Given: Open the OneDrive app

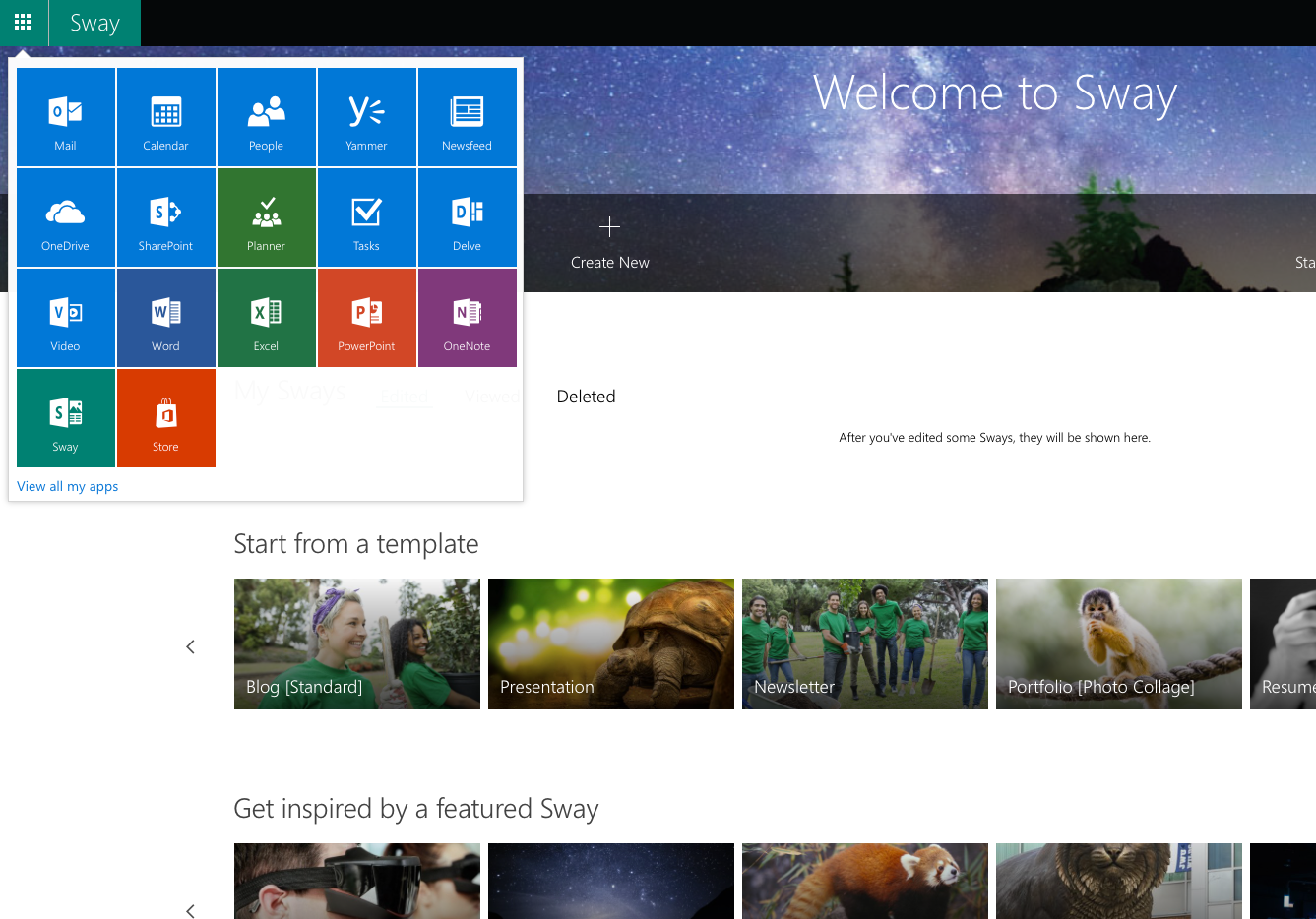Looking at the screenshot, I should [x=65, y=216].
